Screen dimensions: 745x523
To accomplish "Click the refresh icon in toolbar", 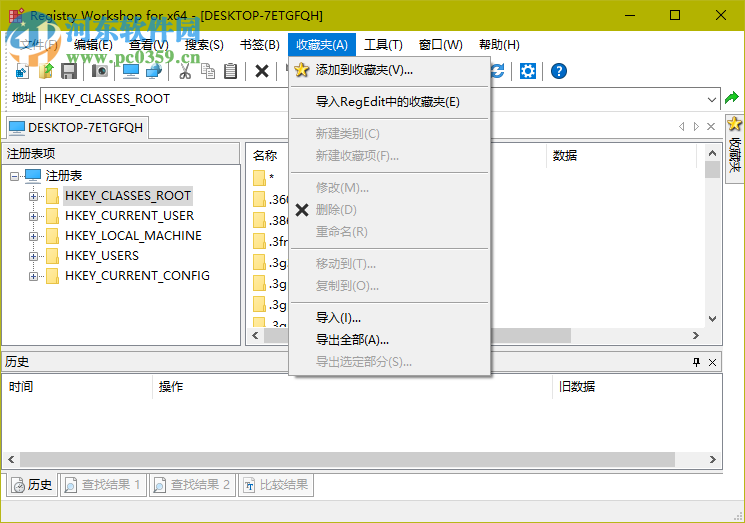I will tap(497, 71).
